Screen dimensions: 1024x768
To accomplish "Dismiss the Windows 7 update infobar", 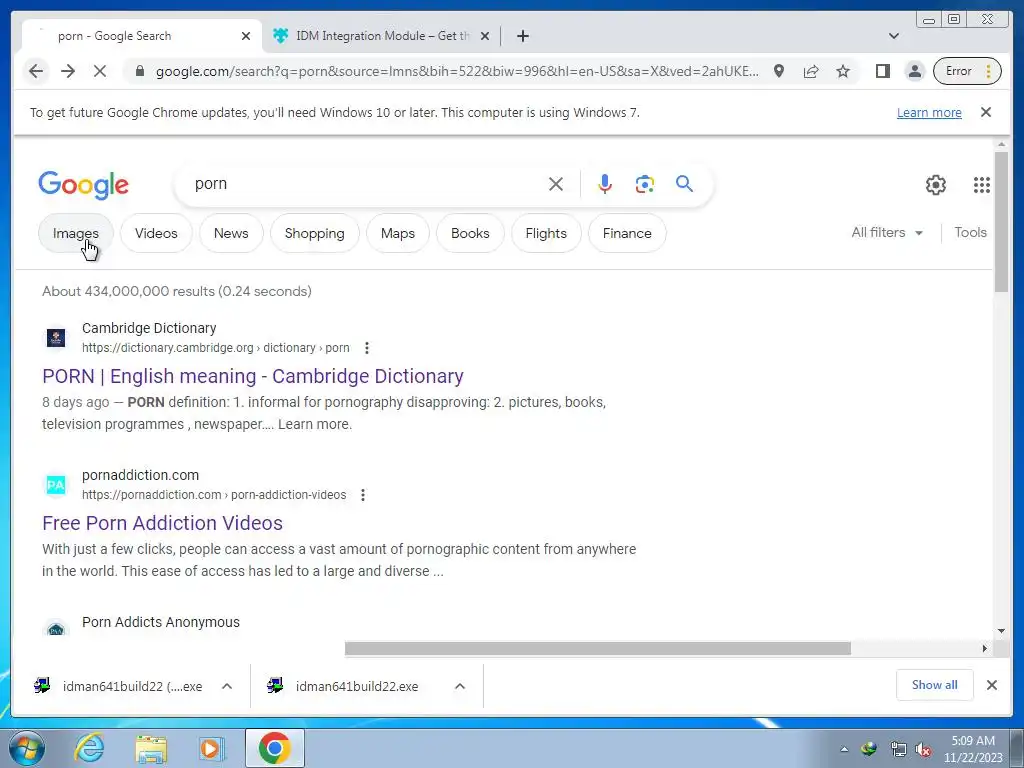I will (x=986, y=112).
